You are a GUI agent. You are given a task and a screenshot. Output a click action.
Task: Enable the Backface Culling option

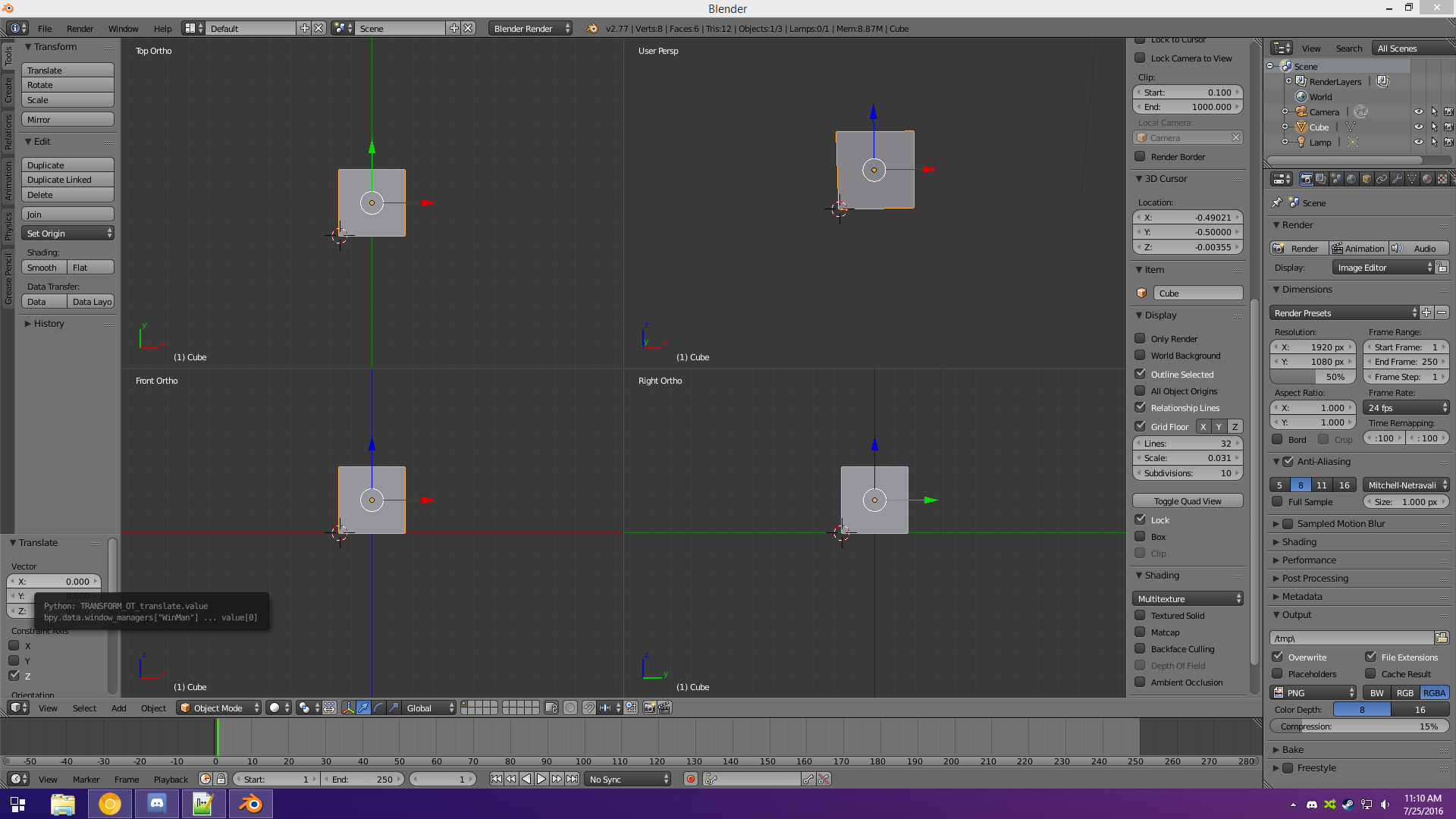coord(1140,648)
